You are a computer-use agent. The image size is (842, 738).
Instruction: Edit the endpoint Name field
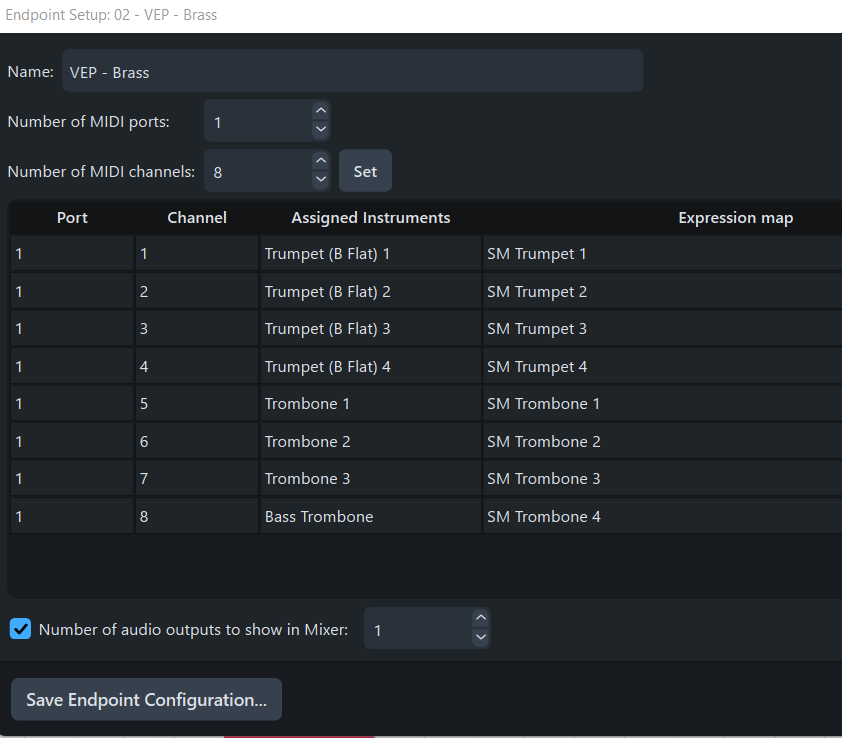coord(352,72)
